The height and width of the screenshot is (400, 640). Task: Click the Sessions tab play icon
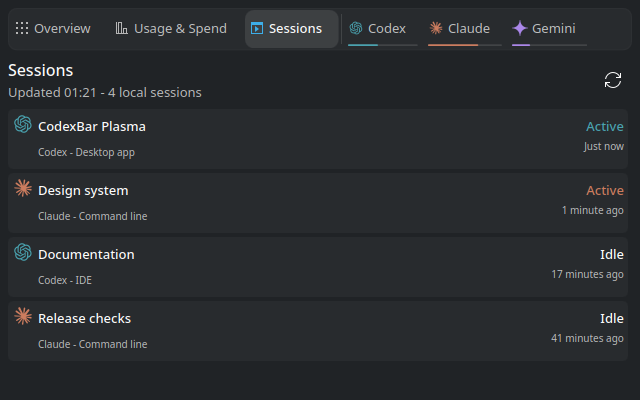point(257,29)
